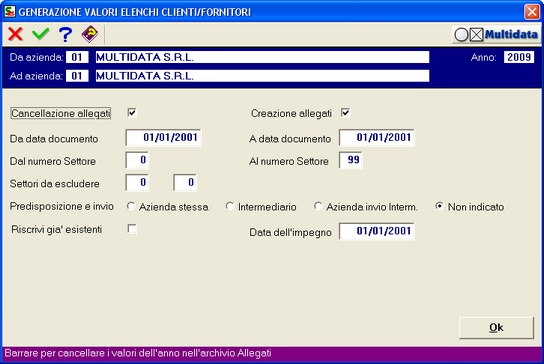This screenshot has height=364, width=544.
Task: Click the Ad azienda company name field
Action: pos(262,76)
